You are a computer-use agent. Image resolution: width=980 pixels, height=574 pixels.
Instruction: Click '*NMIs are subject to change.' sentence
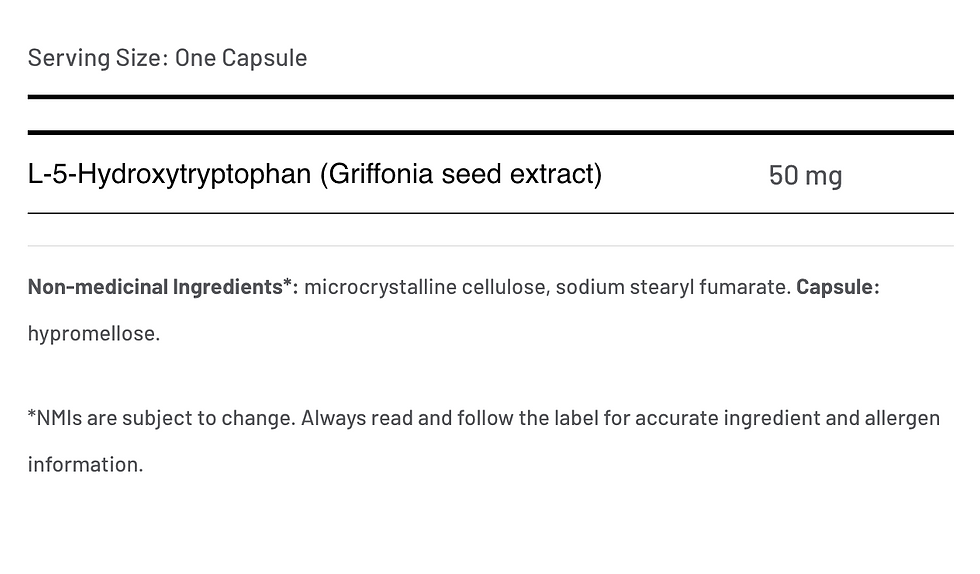(161, 417)
